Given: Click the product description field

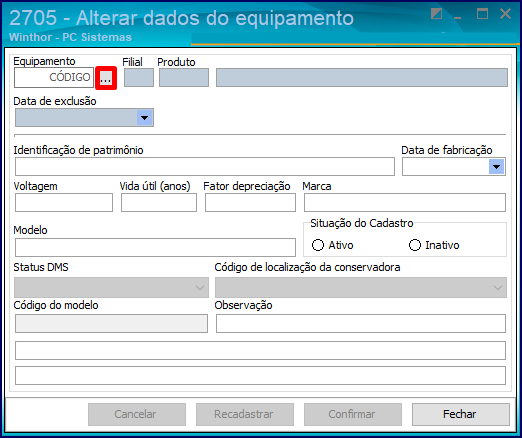Looking at the screenshot, I should click(x=362, y=78).
